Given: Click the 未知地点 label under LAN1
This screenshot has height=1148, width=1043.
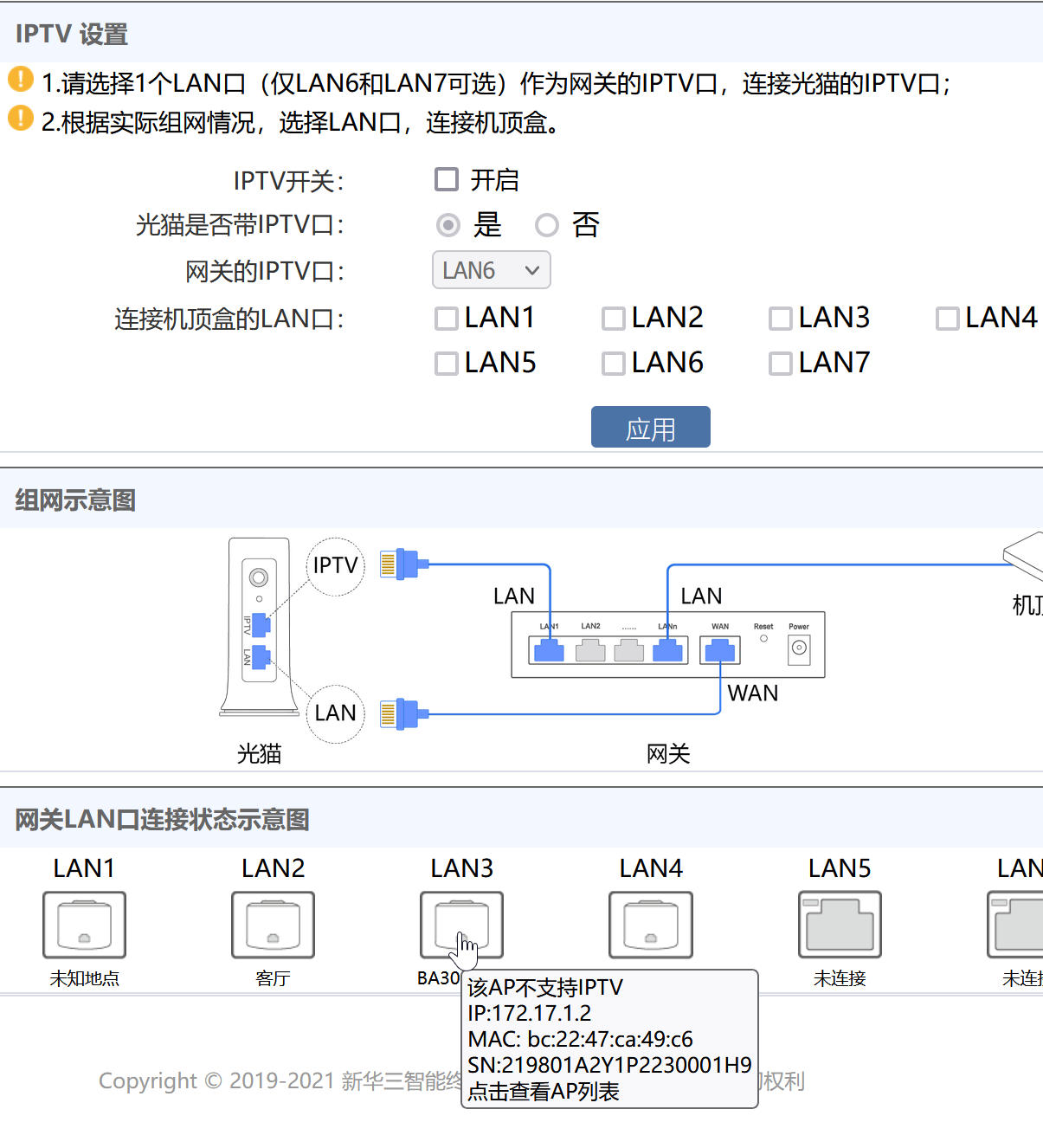Looking at the screenshot, I should (84, 978).
